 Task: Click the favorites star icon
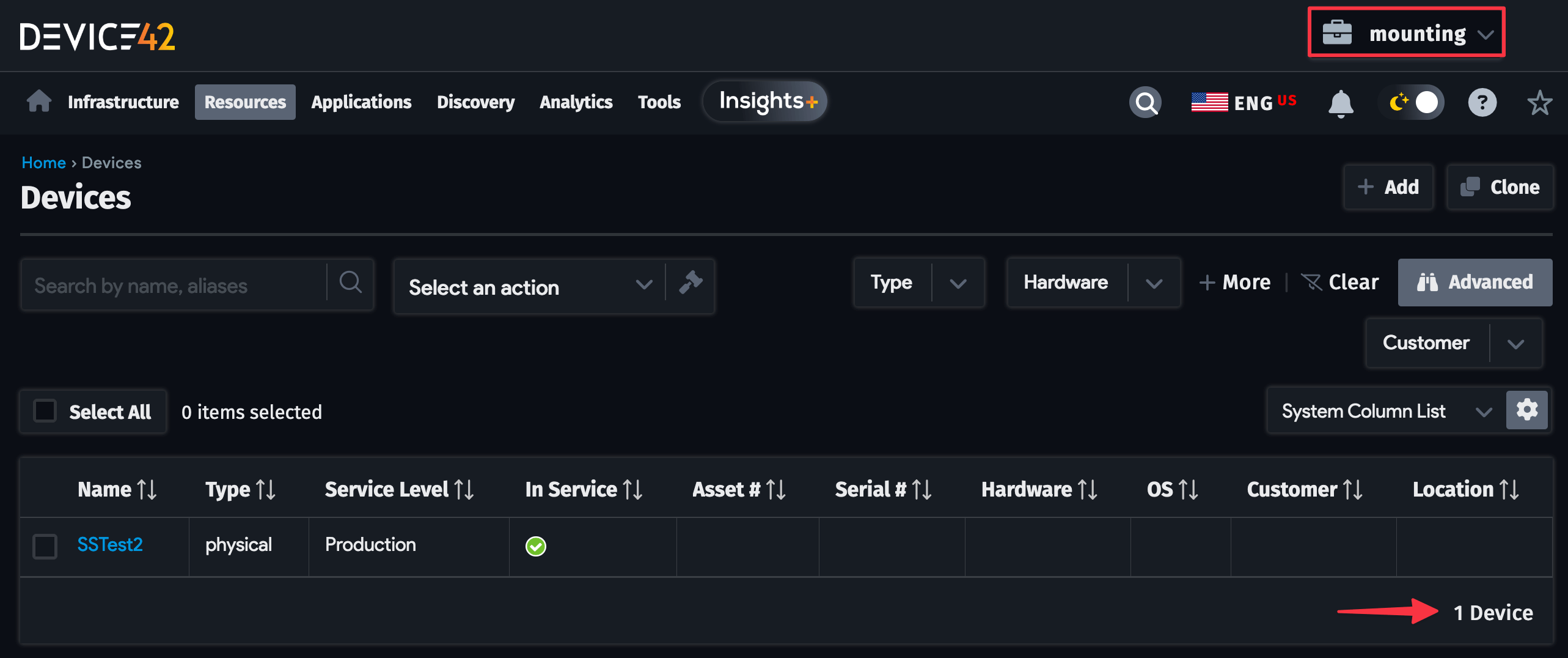click(x=1541, y=102)
